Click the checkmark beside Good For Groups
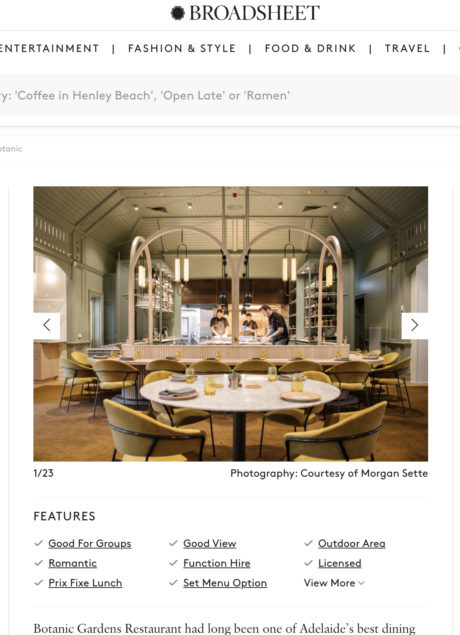Viewport: 460px width, 635px height. (39, 543)
